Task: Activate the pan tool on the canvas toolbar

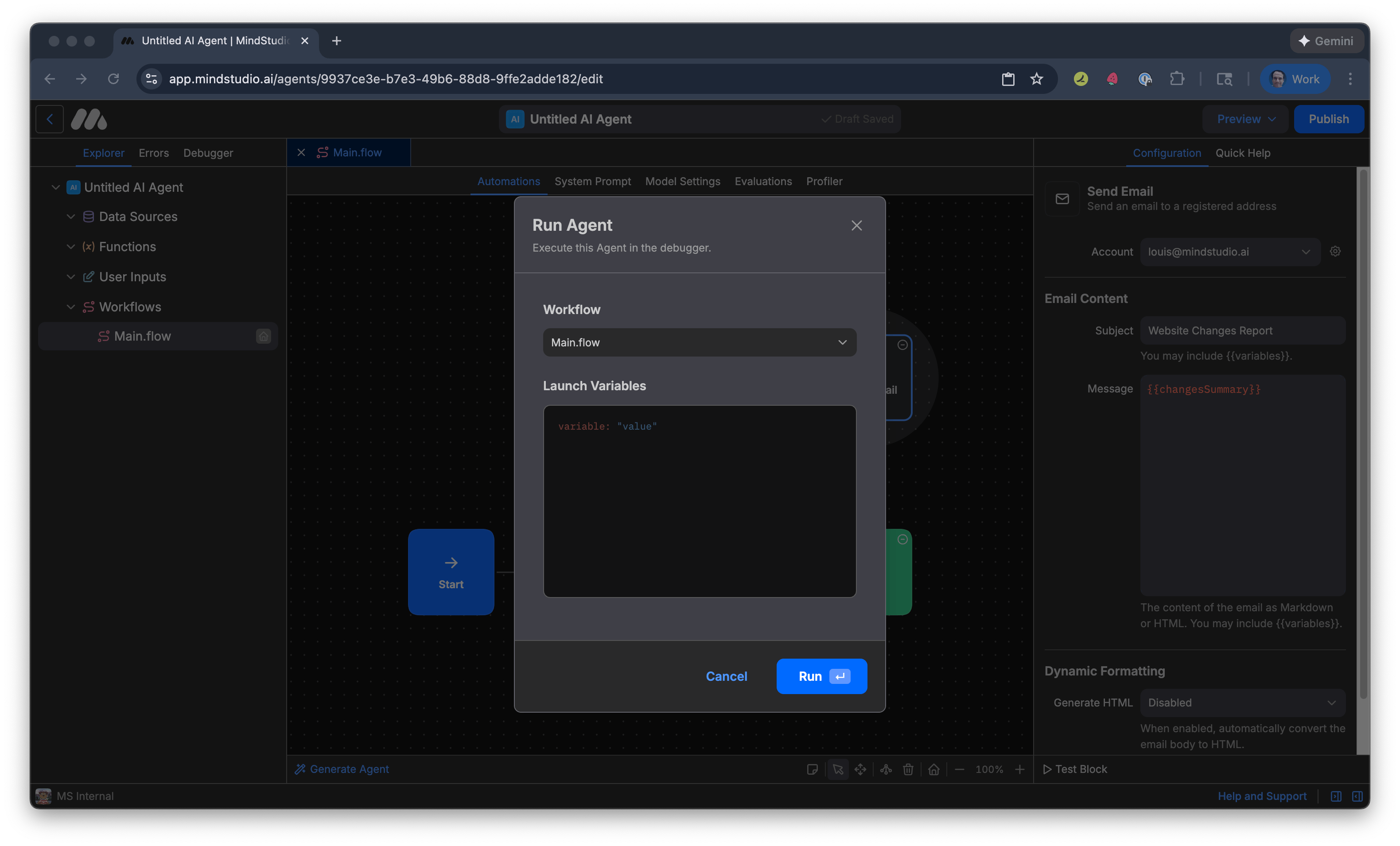Action: pos(861,769)
